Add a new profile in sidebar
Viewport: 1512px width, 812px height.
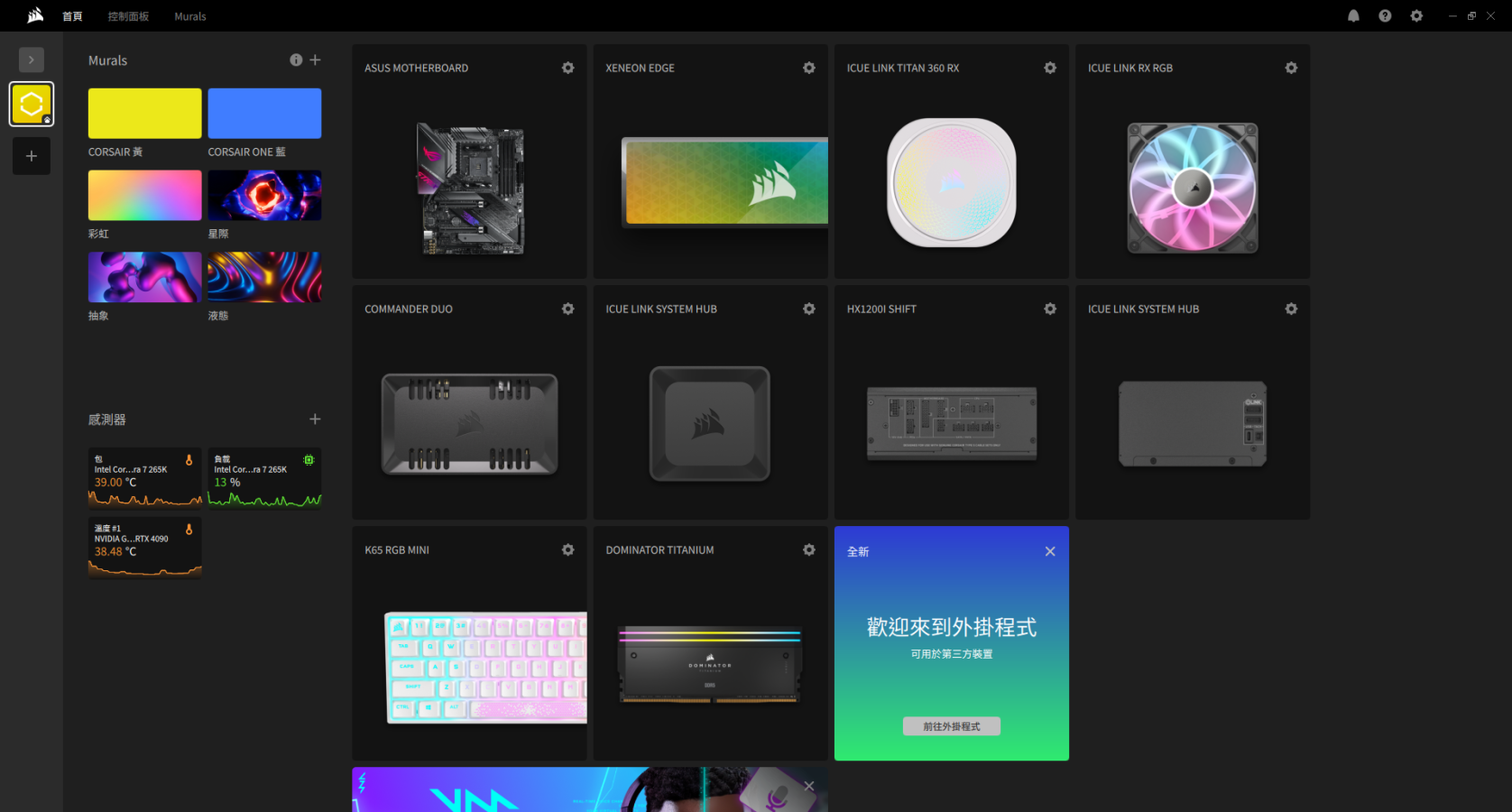[x=32, y=156]
